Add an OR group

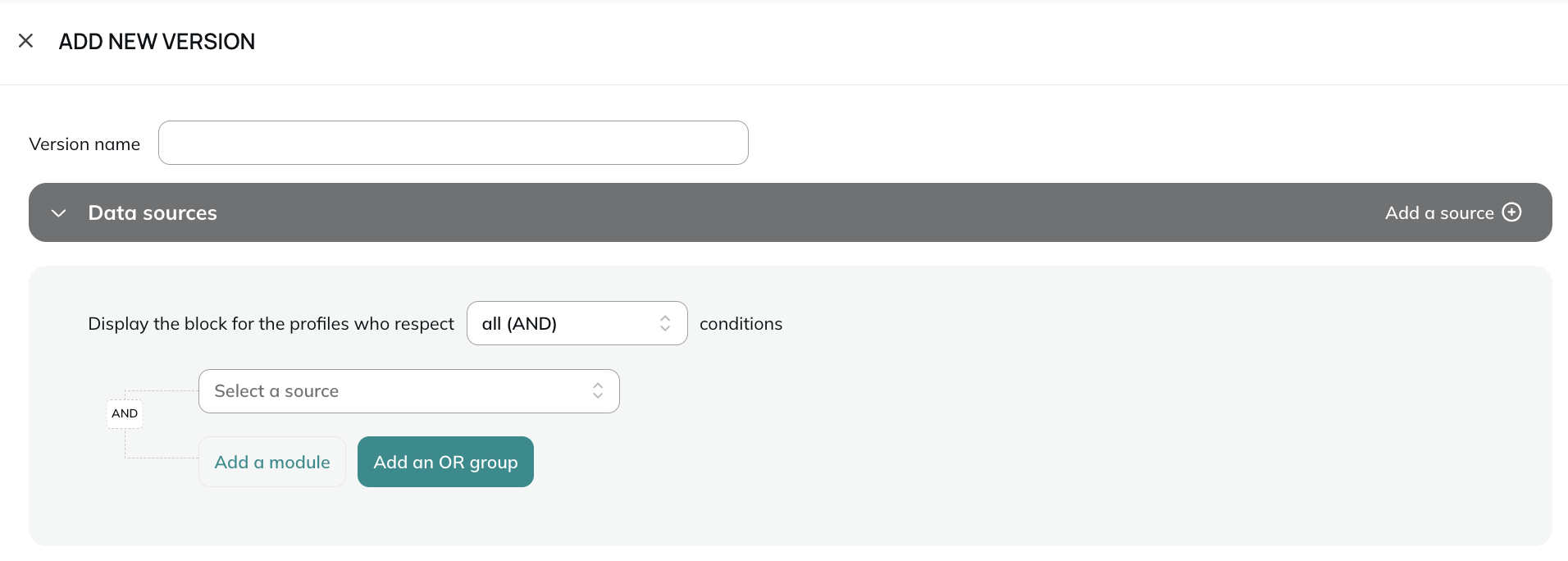[x=445, y=462]
